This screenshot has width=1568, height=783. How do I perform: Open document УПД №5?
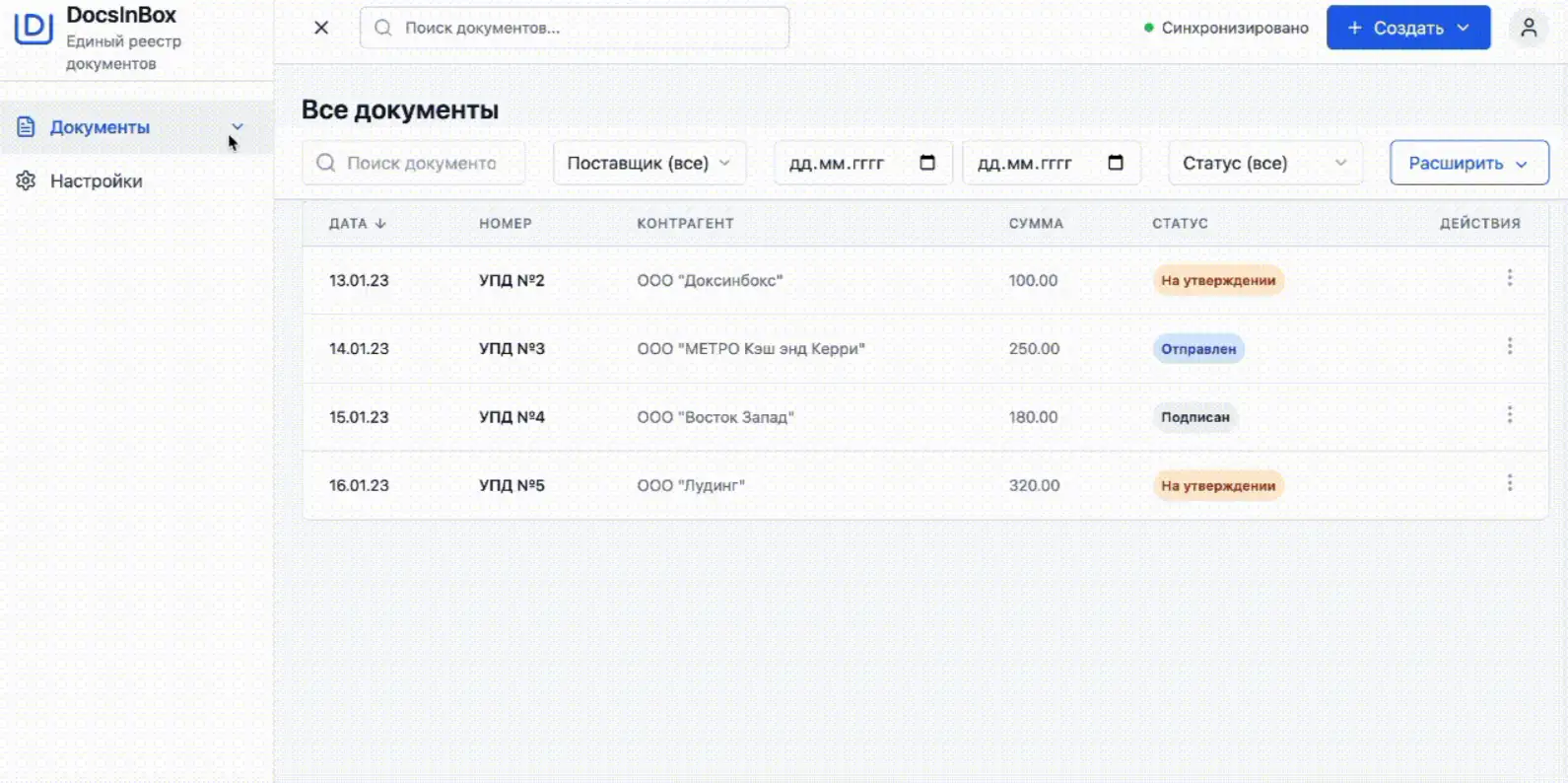tap(511, 485)
